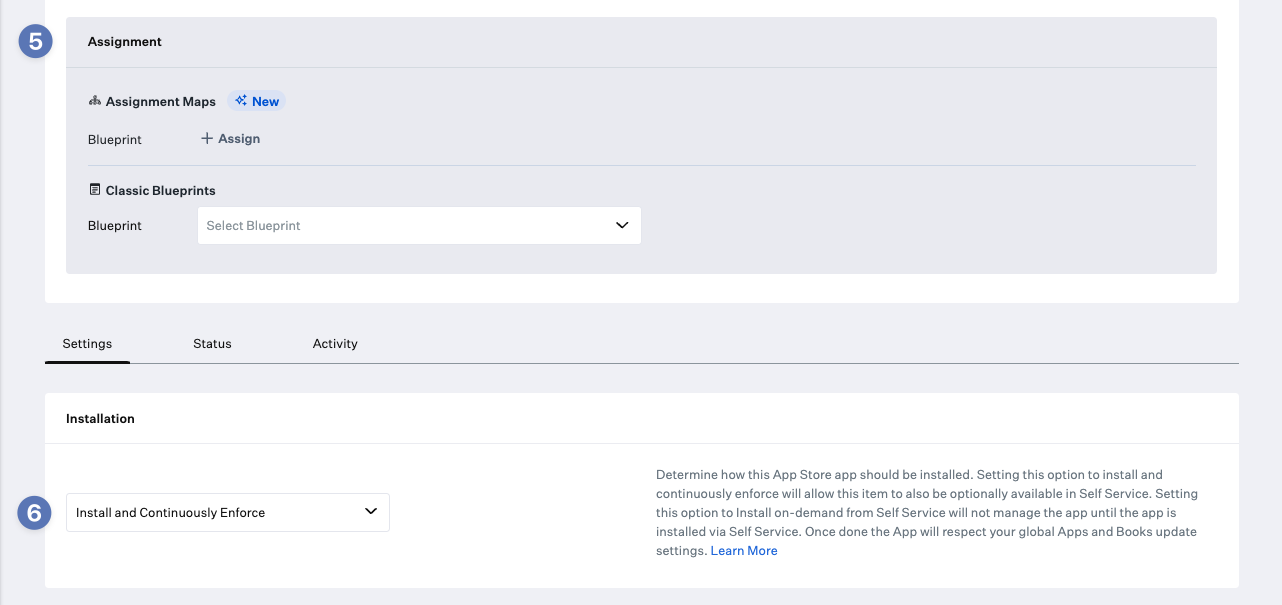This screenshot has height=605, width=1282.
Task: Expand the installation mode dropdown chevron
Action: [371, 512]
